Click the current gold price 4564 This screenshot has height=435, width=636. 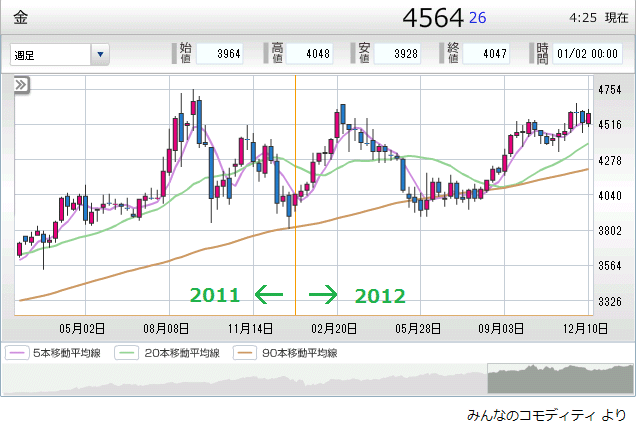[x=432, y=18]
